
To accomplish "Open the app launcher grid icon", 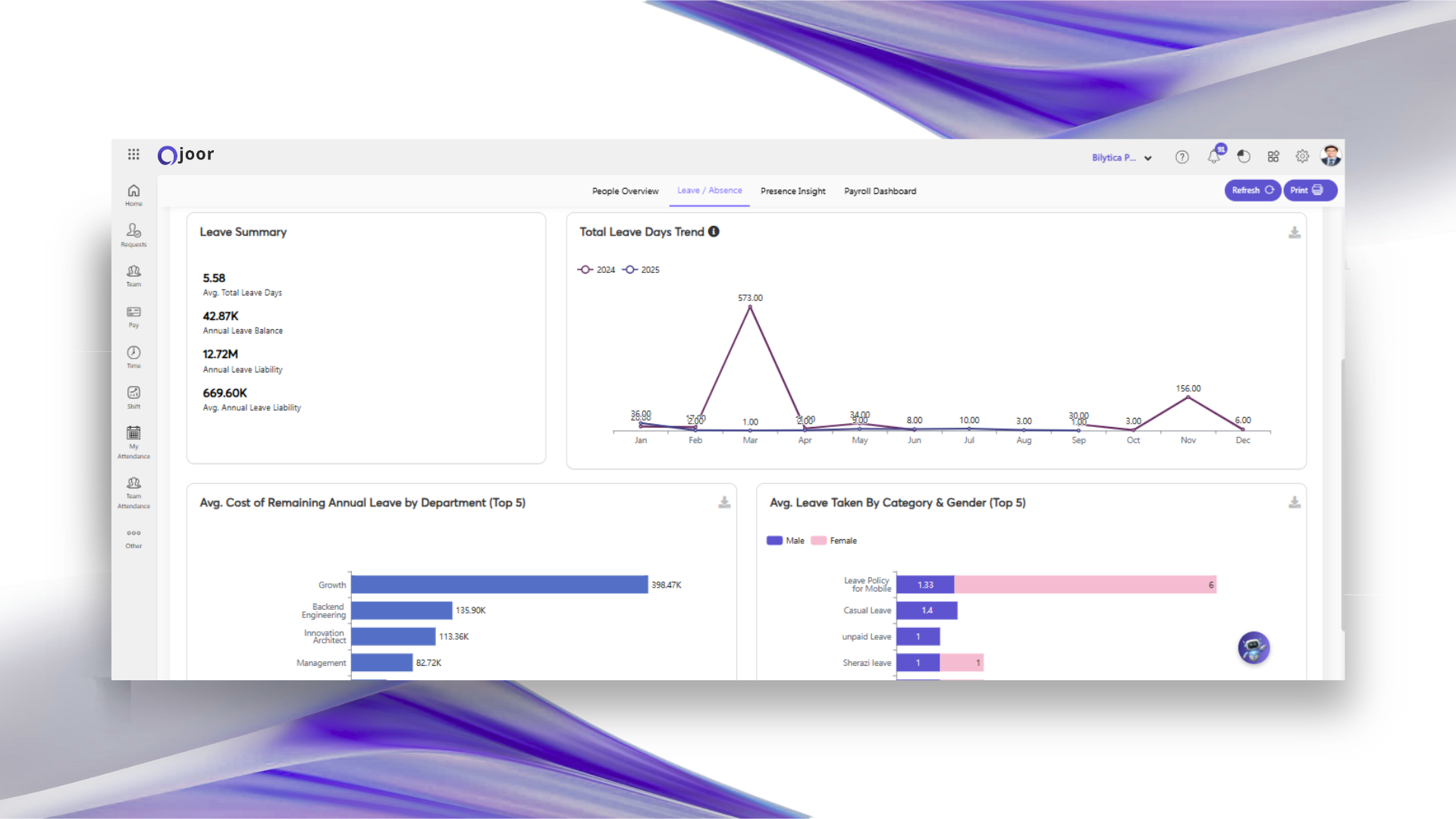I will point(133,155).
